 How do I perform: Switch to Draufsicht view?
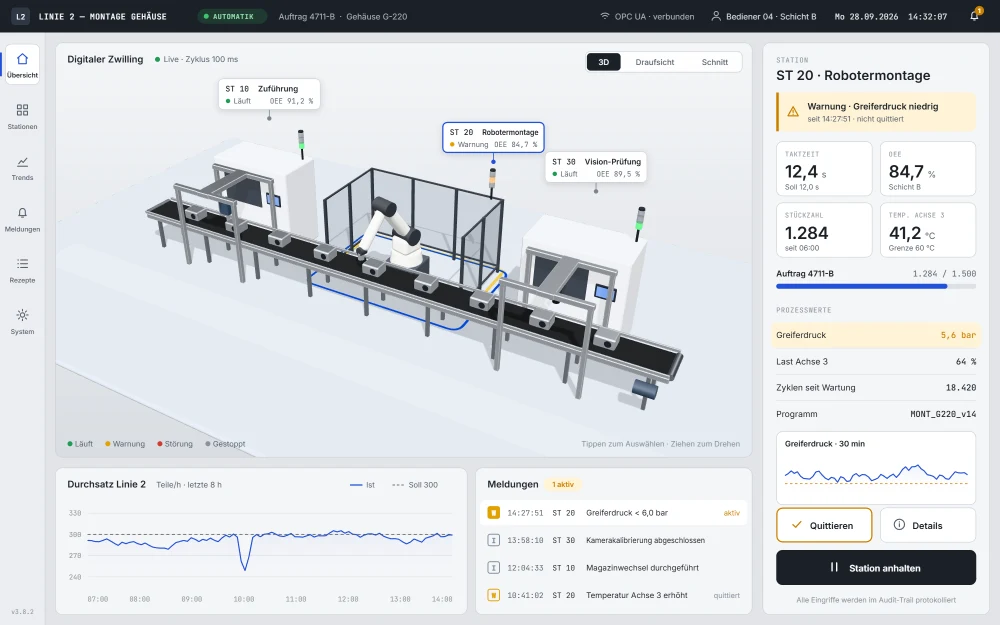pos(654,62)
